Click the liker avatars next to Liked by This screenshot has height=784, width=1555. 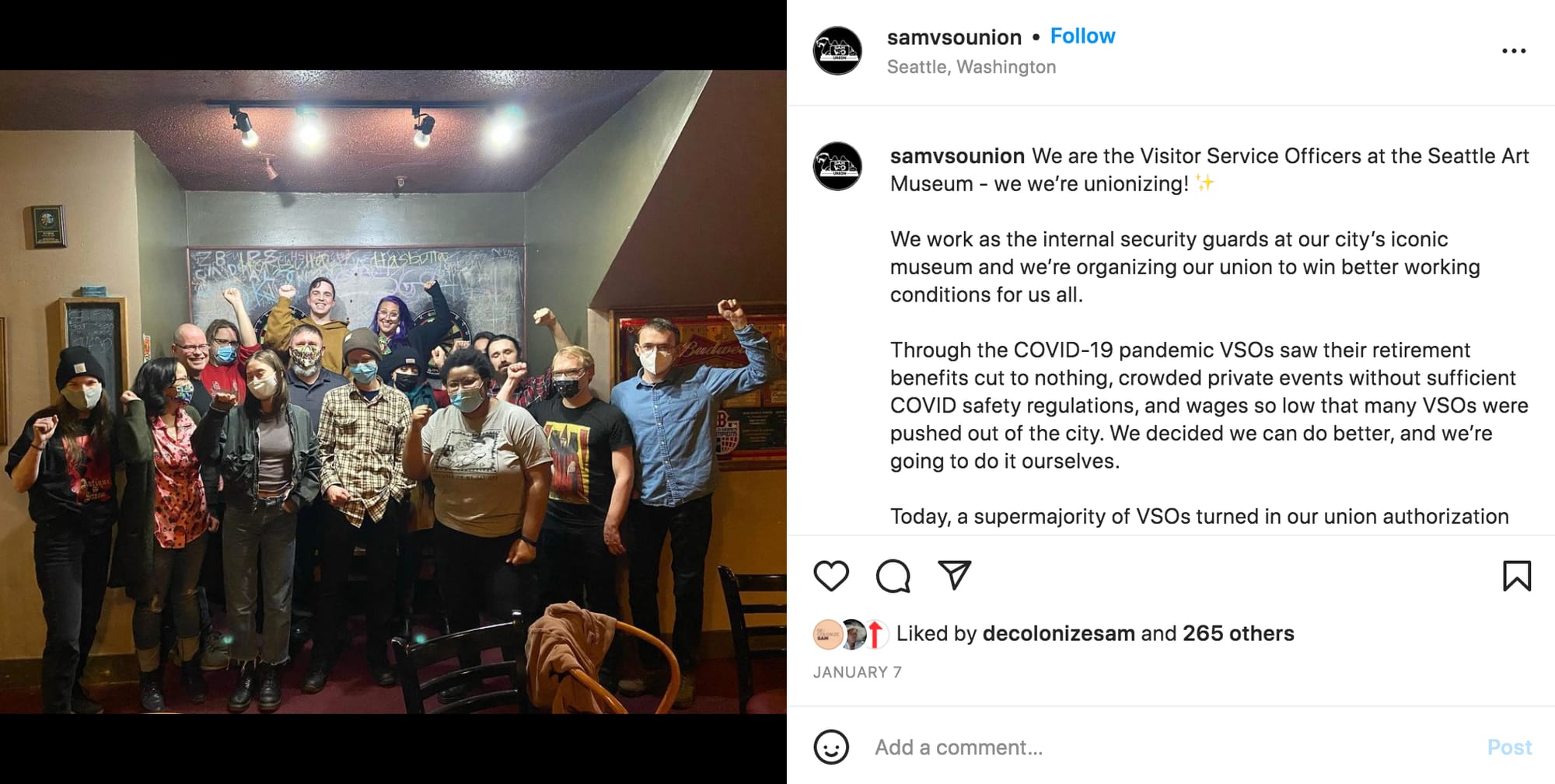(850, 635)
